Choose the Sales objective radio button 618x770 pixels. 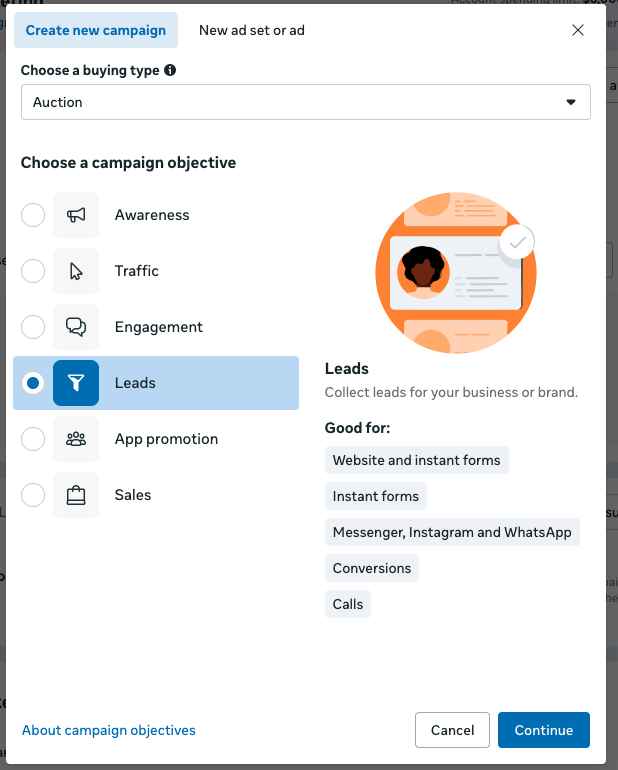click(x=33, y=495)
